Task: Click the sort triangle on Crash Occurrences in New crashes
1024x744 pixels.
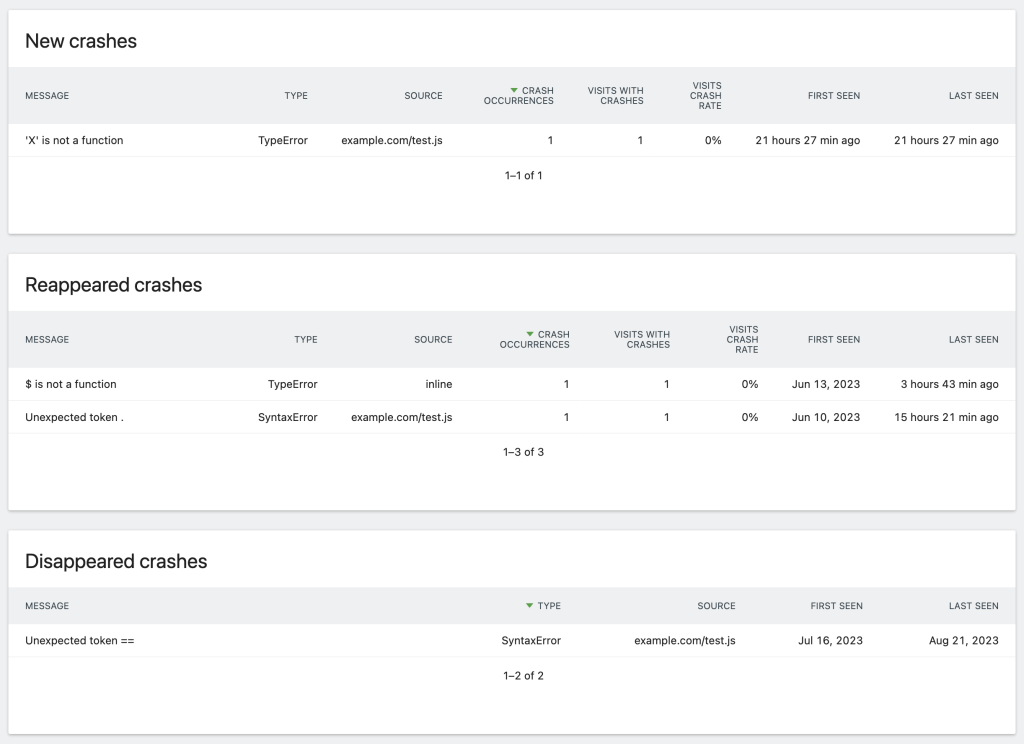Action: click(x=514, y=90)
